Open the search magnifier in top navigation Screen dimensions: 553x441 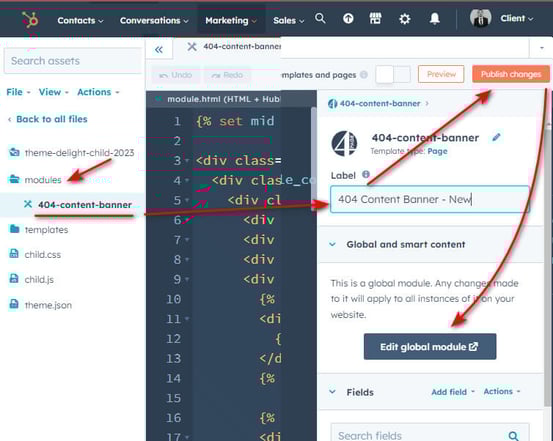[x=320, y=18]
